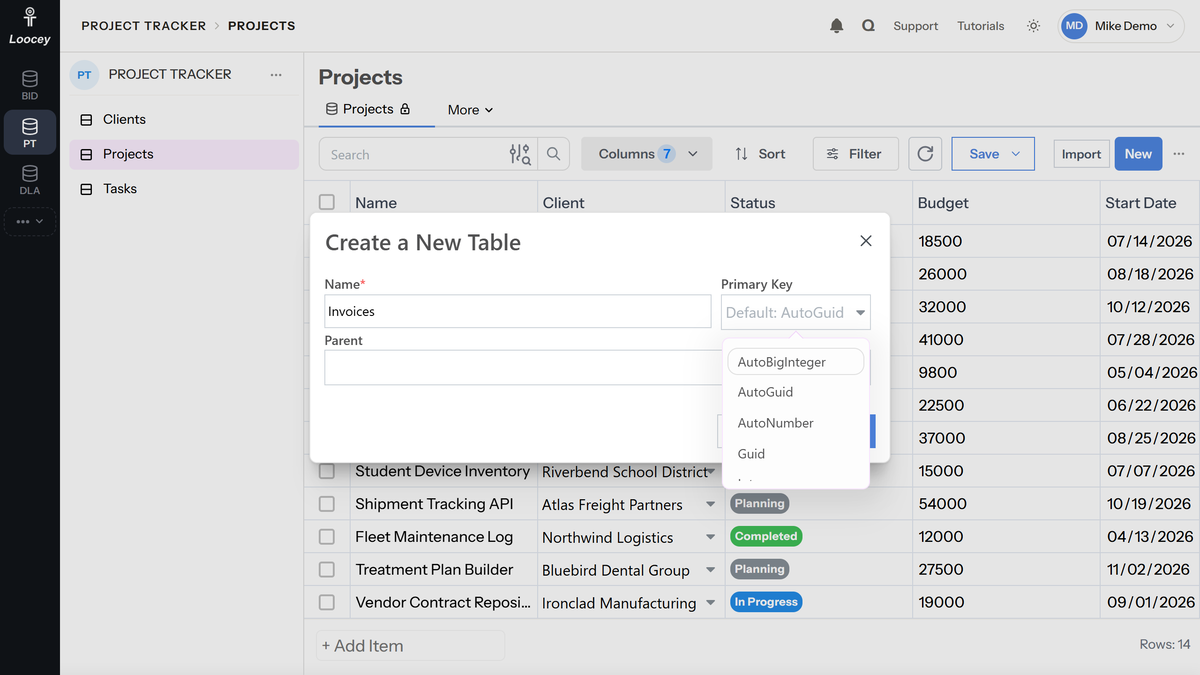Image resolution: width=1200 pixels, height=675 pixels.
Task: Click the In Progress status badge
Action: 766,602
